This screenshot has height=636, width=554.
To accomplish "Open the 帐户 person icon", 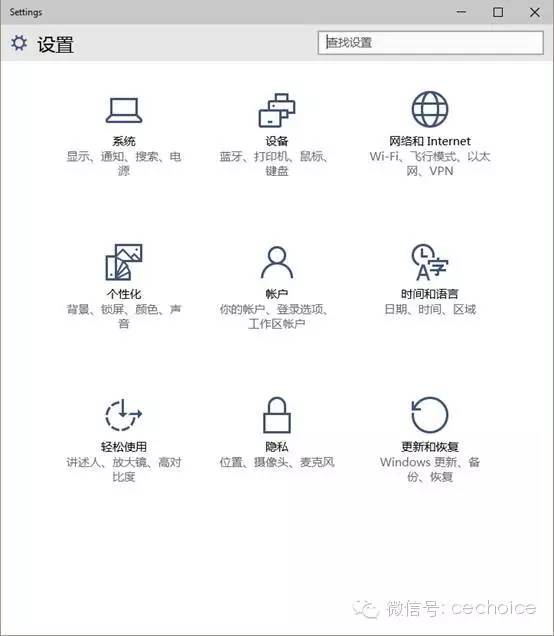I will point(277,262).
